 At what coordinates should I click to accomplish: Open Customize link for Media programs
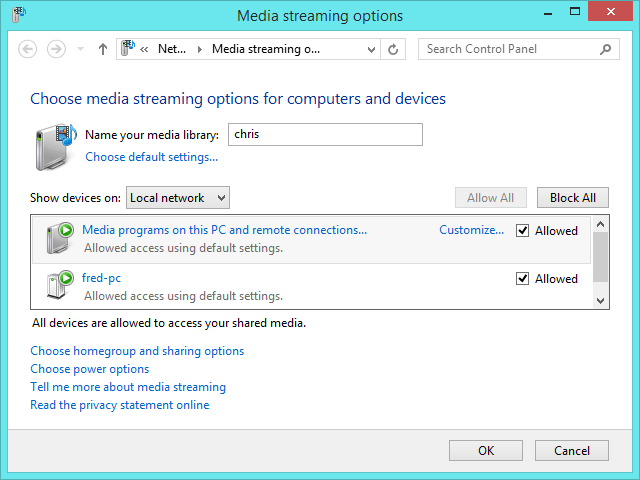(x=471, y=230)
